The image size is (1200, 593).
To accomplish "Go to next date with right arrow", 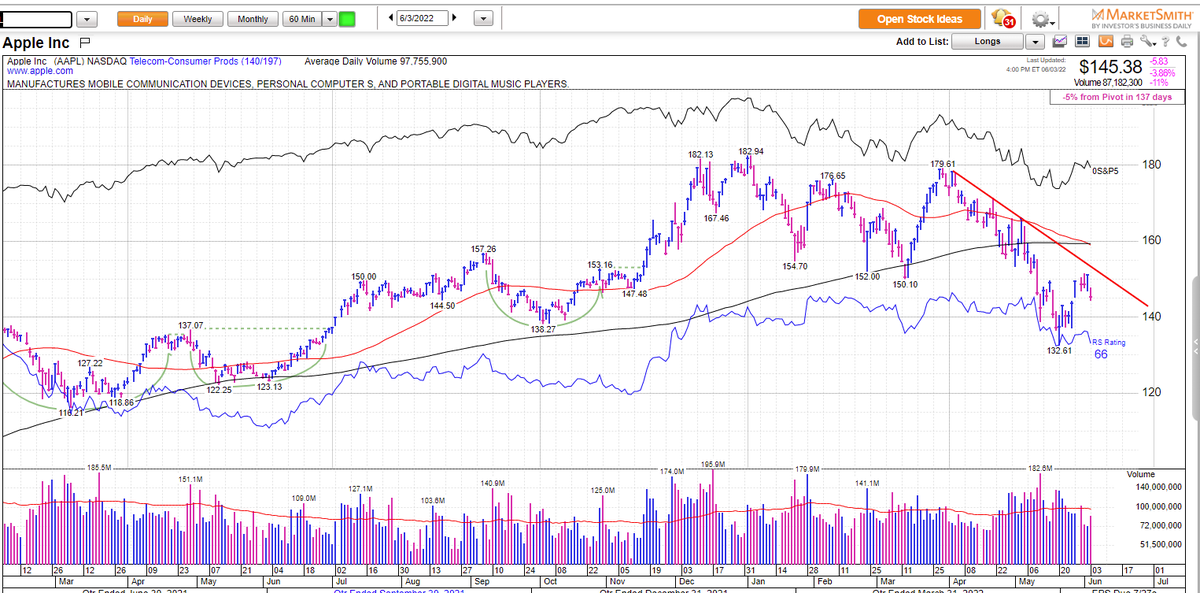I will (x=455, y=19).
